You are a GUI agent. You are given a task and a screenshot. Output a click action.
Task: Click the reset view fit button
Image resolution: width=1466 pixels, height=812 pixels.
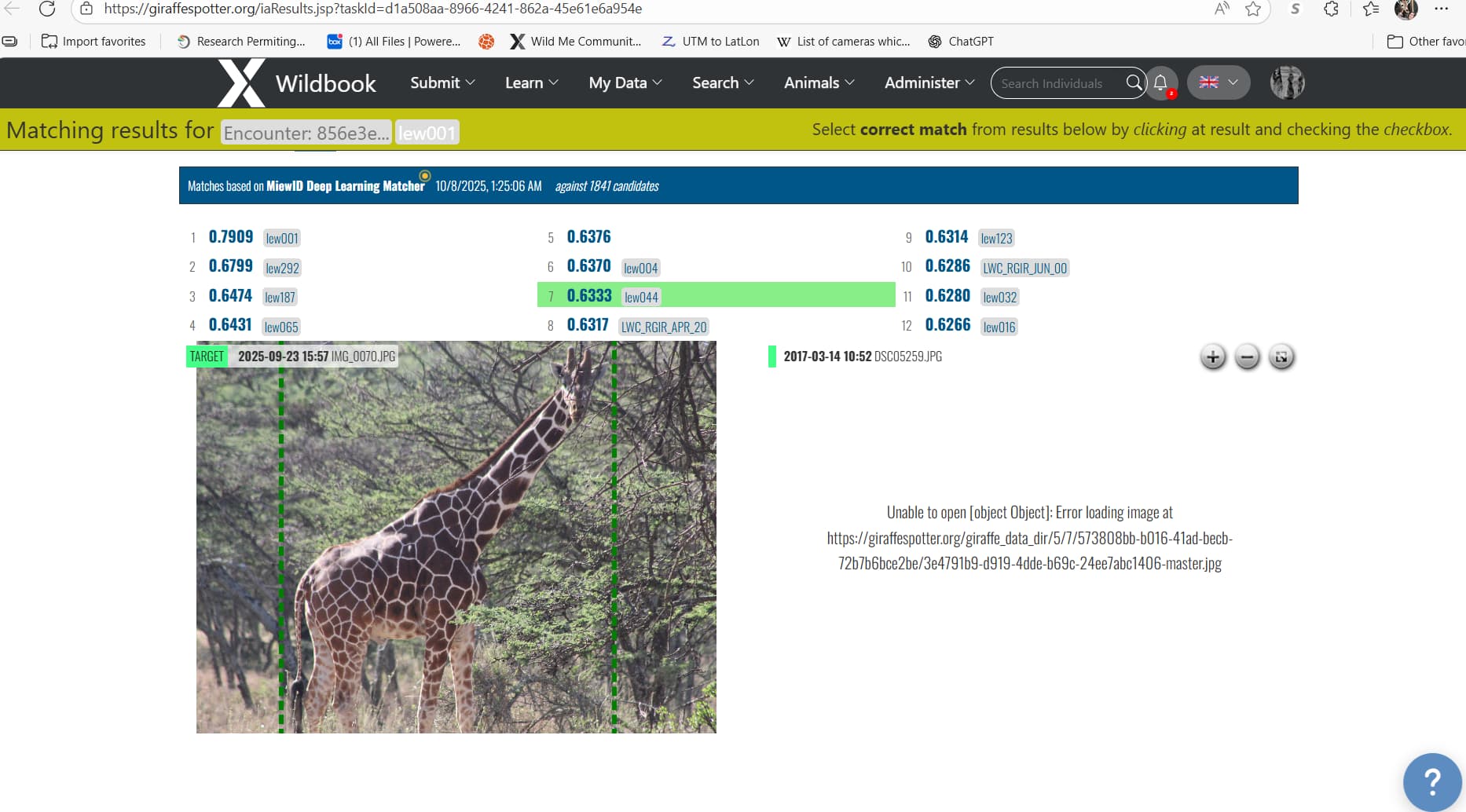point(1281,357)
